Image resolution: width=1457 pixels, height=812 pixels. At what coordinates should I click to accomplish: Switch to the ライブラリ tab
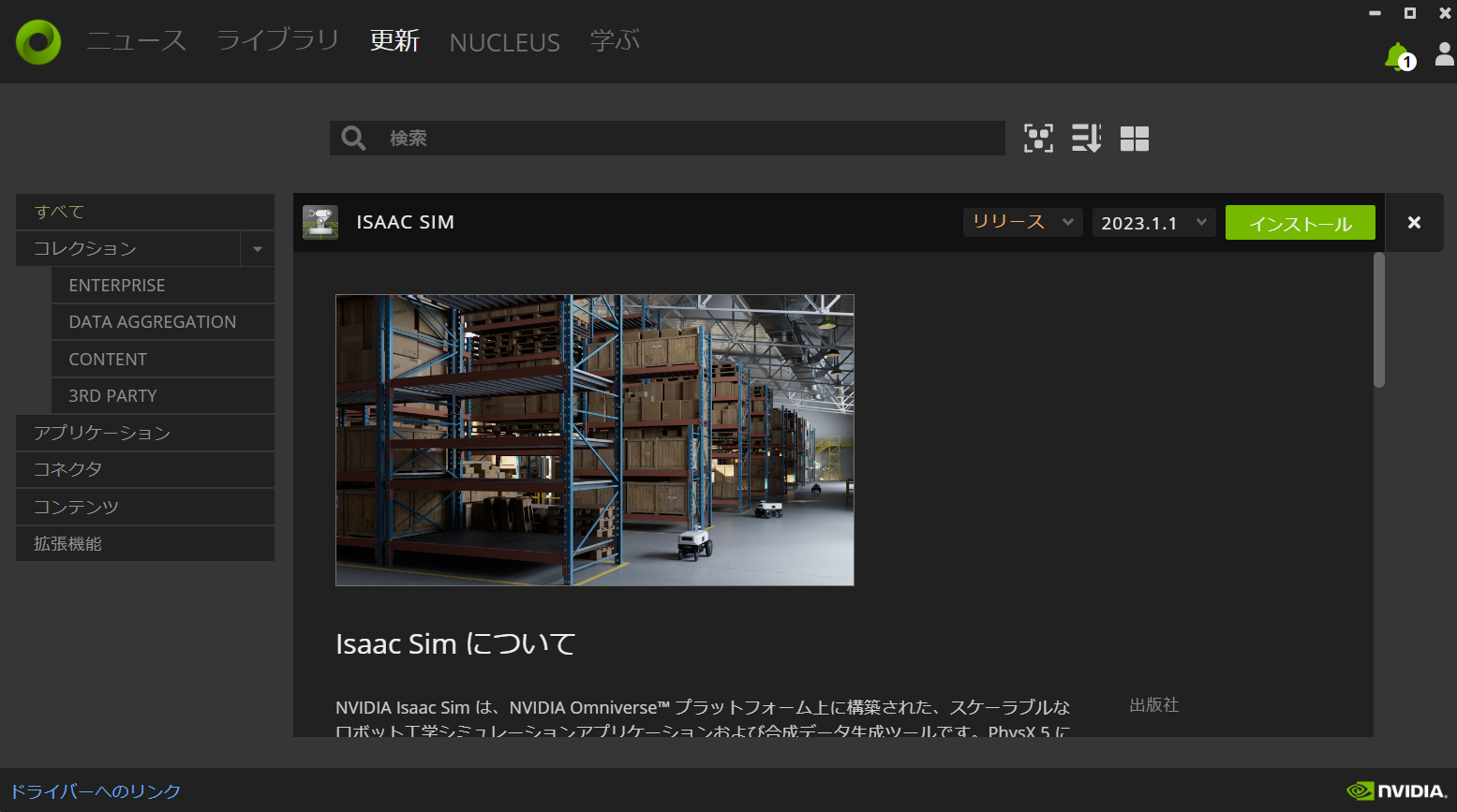(x=276, y=41)
